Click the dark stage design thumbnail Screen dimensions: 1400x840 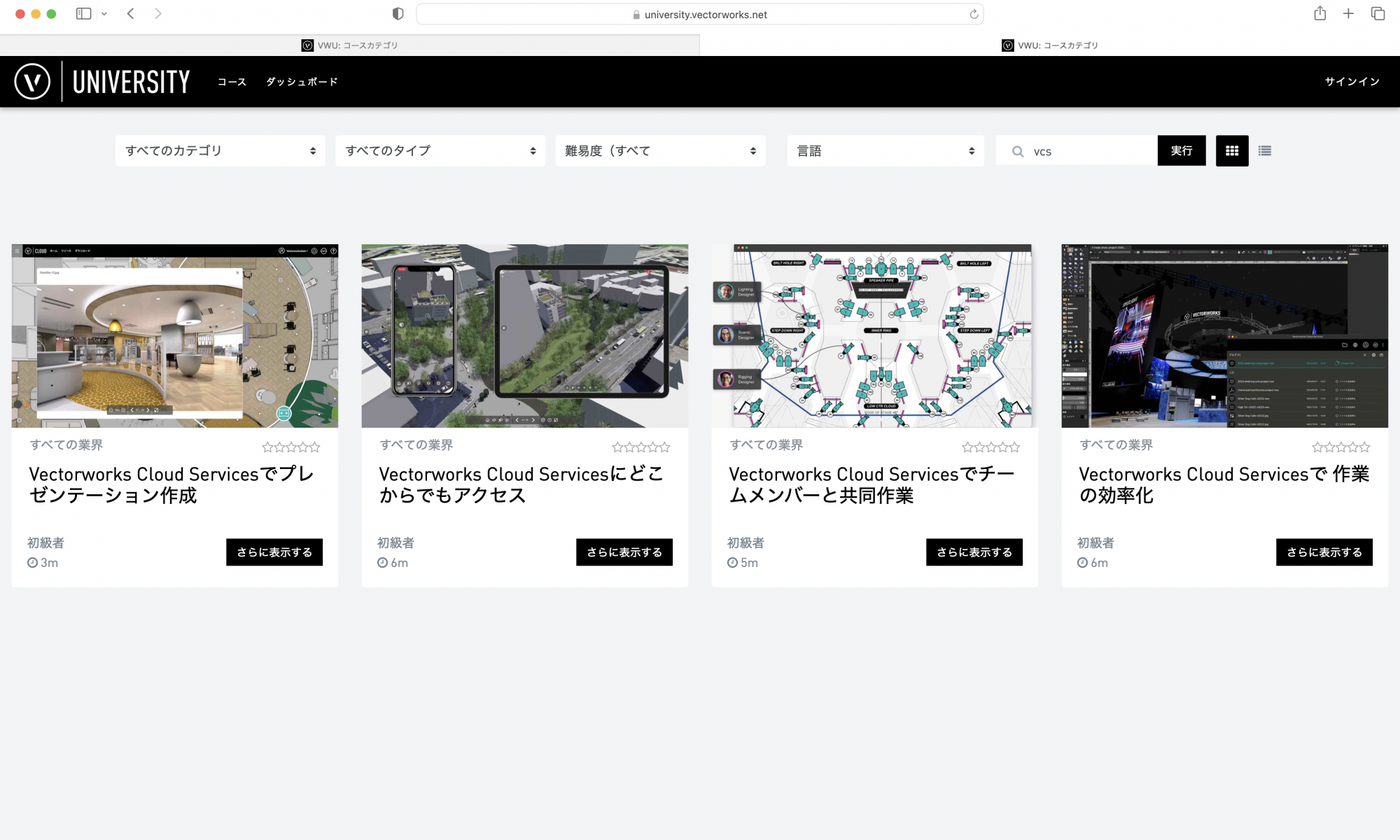tap(1225, 336)
